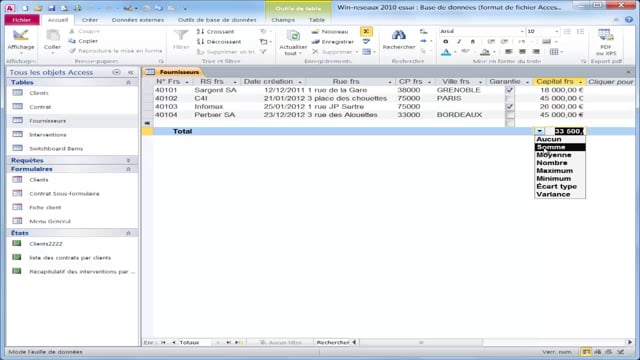This screenshot has height=360, width=640.
Task: Open the Interventions table
Action: (48, 135)
